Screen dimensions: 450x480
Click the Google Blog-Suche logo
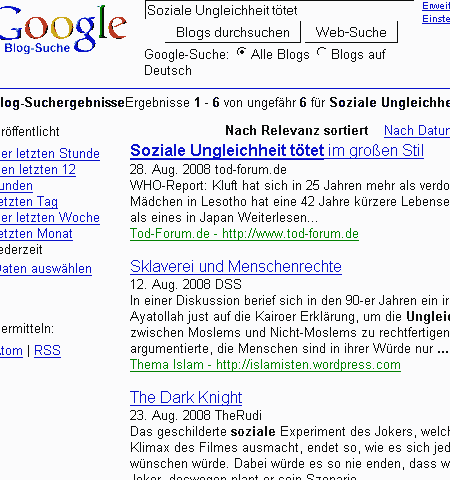click(x=62, y=30)
